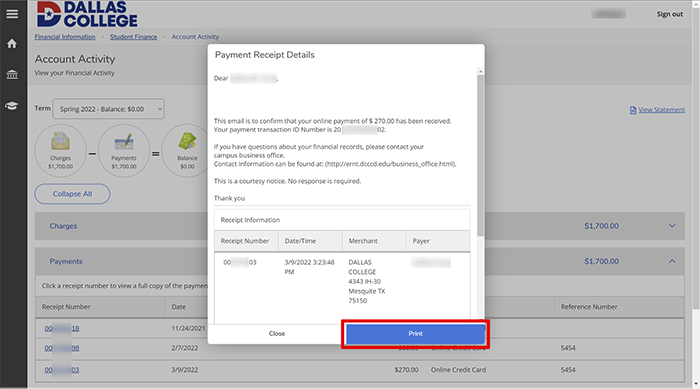Open the hamburger menu in sidebar
The image size is (700, 389).
(12, 14)
